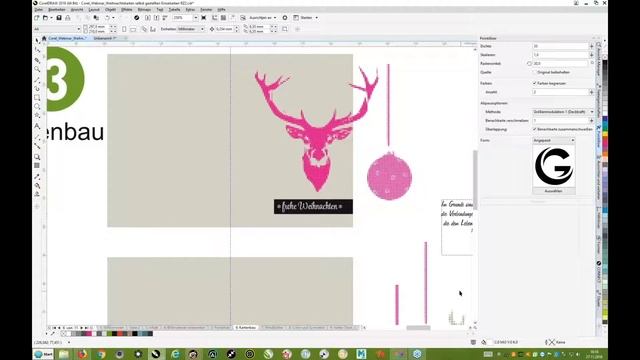Click the full-screen preview icon
The image size is (640, 360).
tap(204, 18)
